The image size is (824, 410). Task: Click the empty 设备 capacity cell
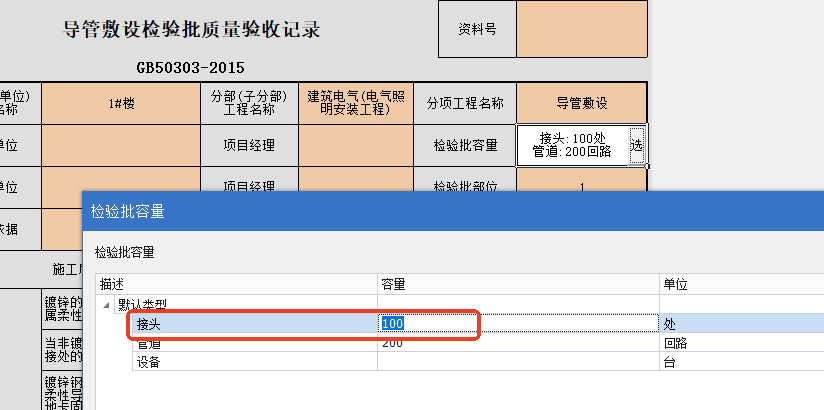pos(518,362)
